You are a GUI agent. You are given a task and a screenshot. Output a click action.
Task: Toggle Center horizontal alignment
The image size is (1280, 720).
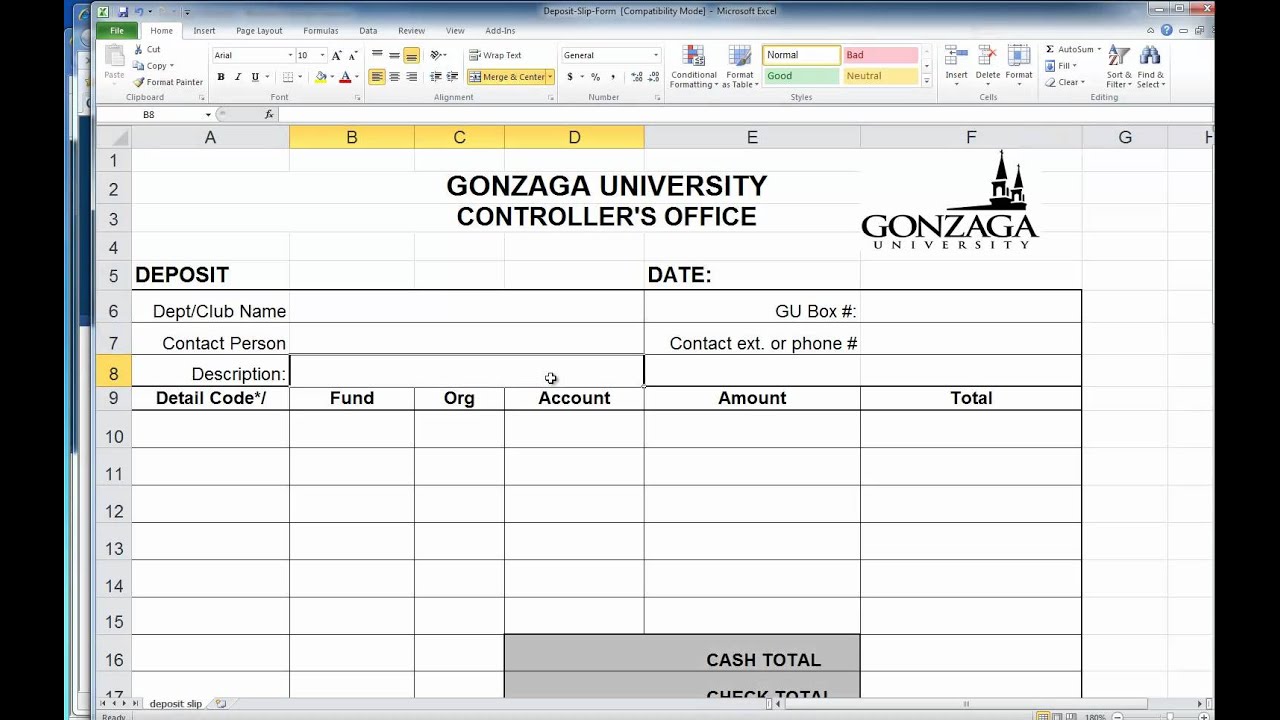pyautogui.click(x=394, y=77)
